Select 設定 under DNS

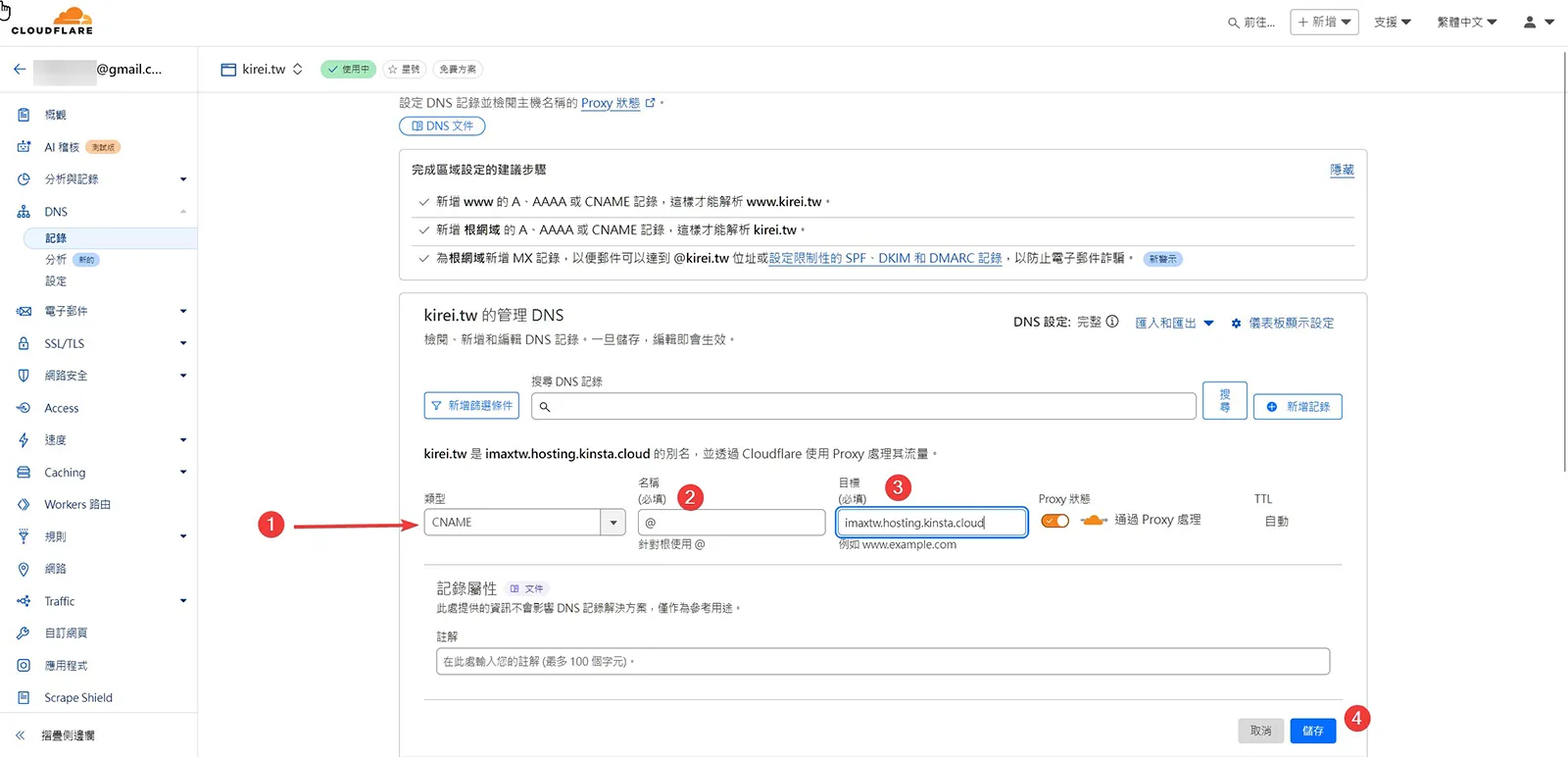(56, 281)
